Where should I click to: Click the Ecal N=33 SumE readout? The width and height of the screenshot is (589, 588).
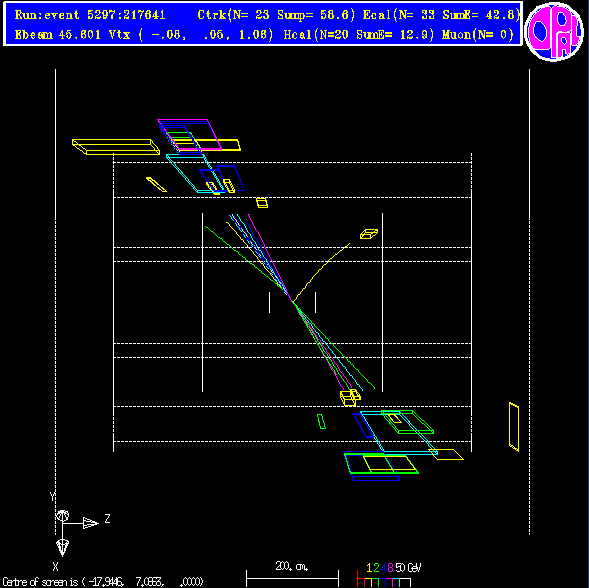[x=441, y=15]
